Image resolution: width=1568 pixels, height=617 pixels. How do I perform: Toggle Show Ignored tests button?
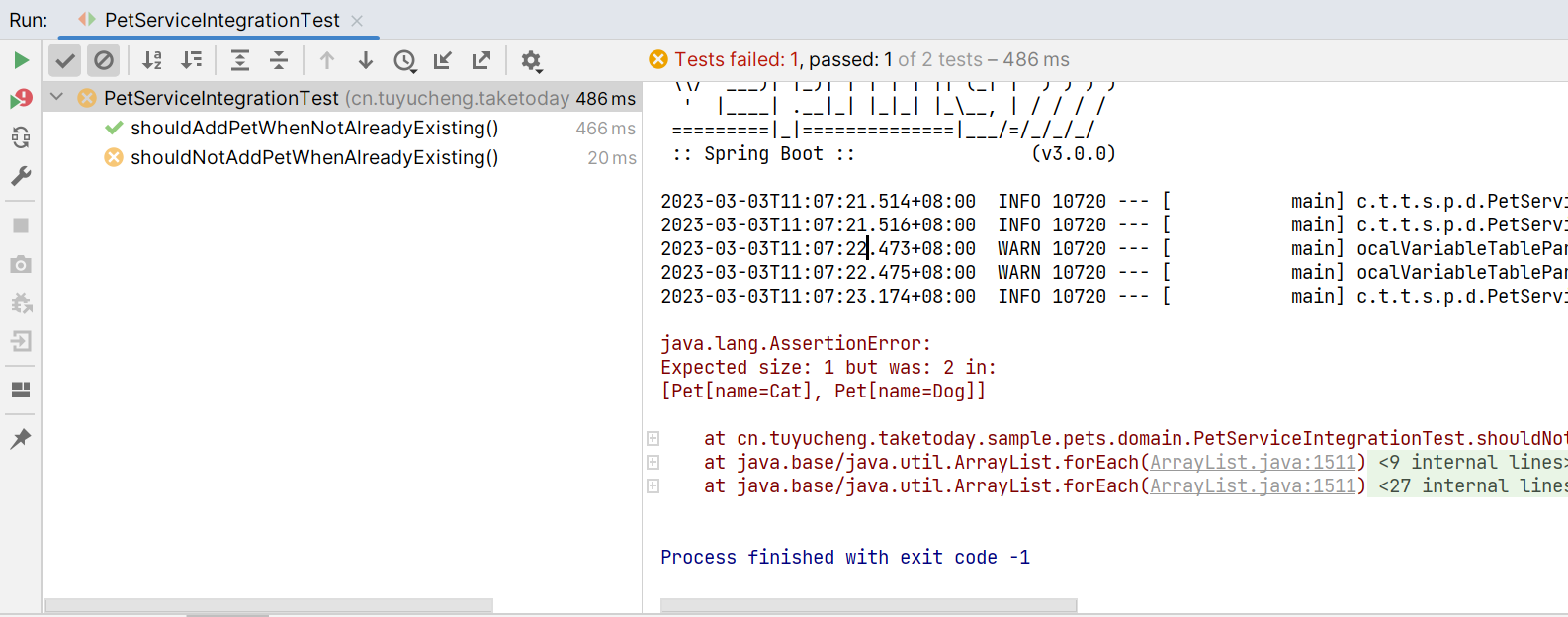[x=104, y=60]
